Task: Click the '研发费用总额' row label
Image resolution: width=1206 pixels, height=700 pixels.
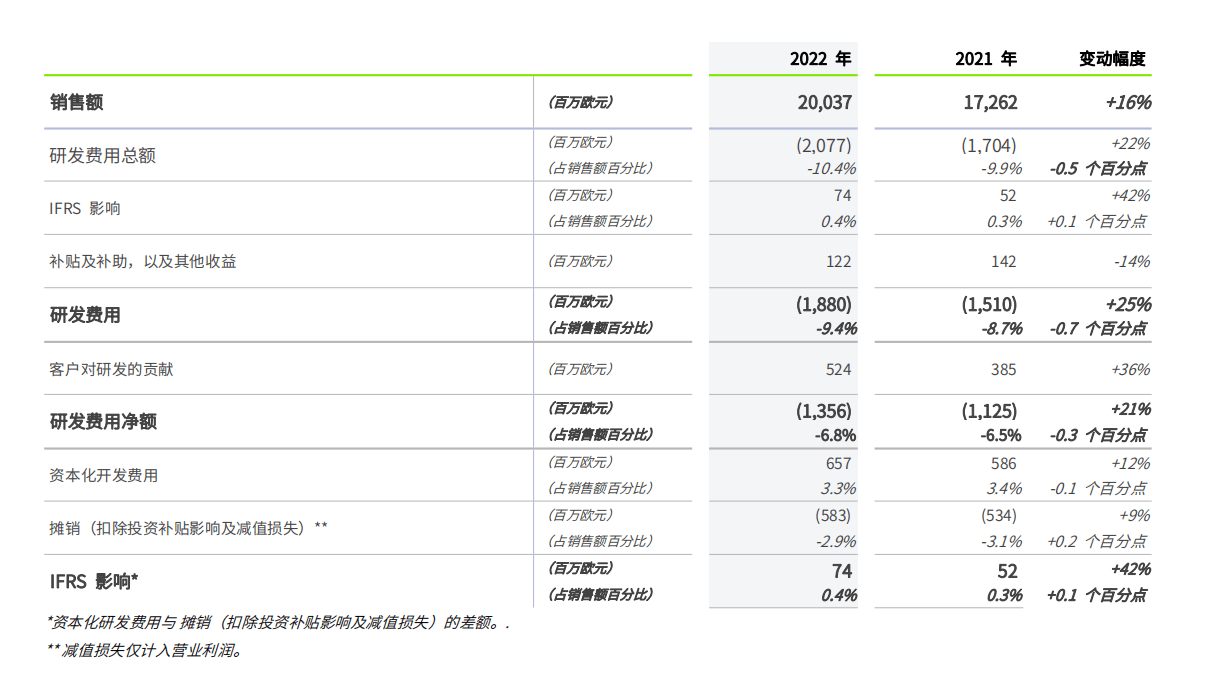Action: point(103,156)
